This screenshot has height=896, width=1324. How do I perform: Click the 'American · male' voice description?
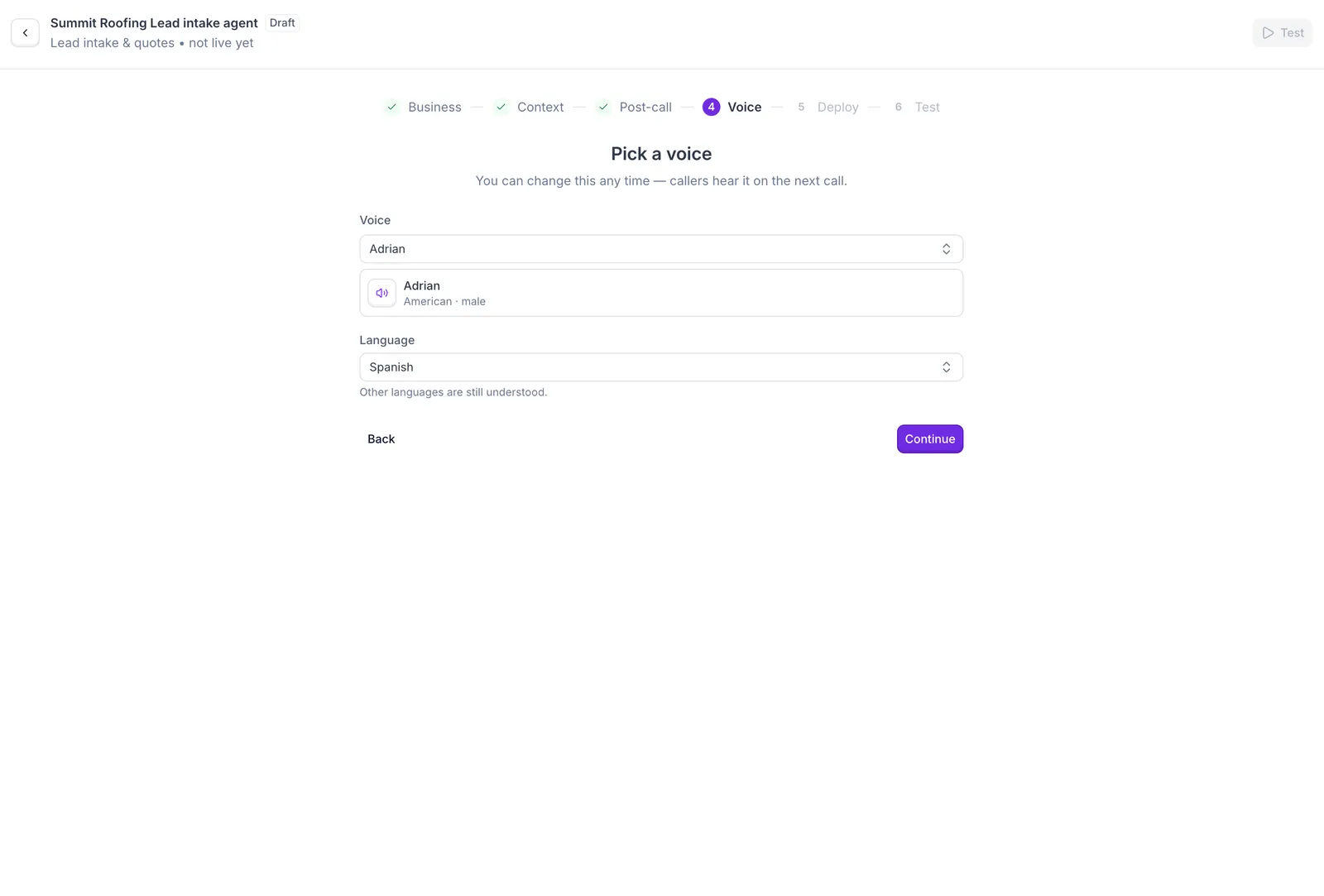coord(444,301)
